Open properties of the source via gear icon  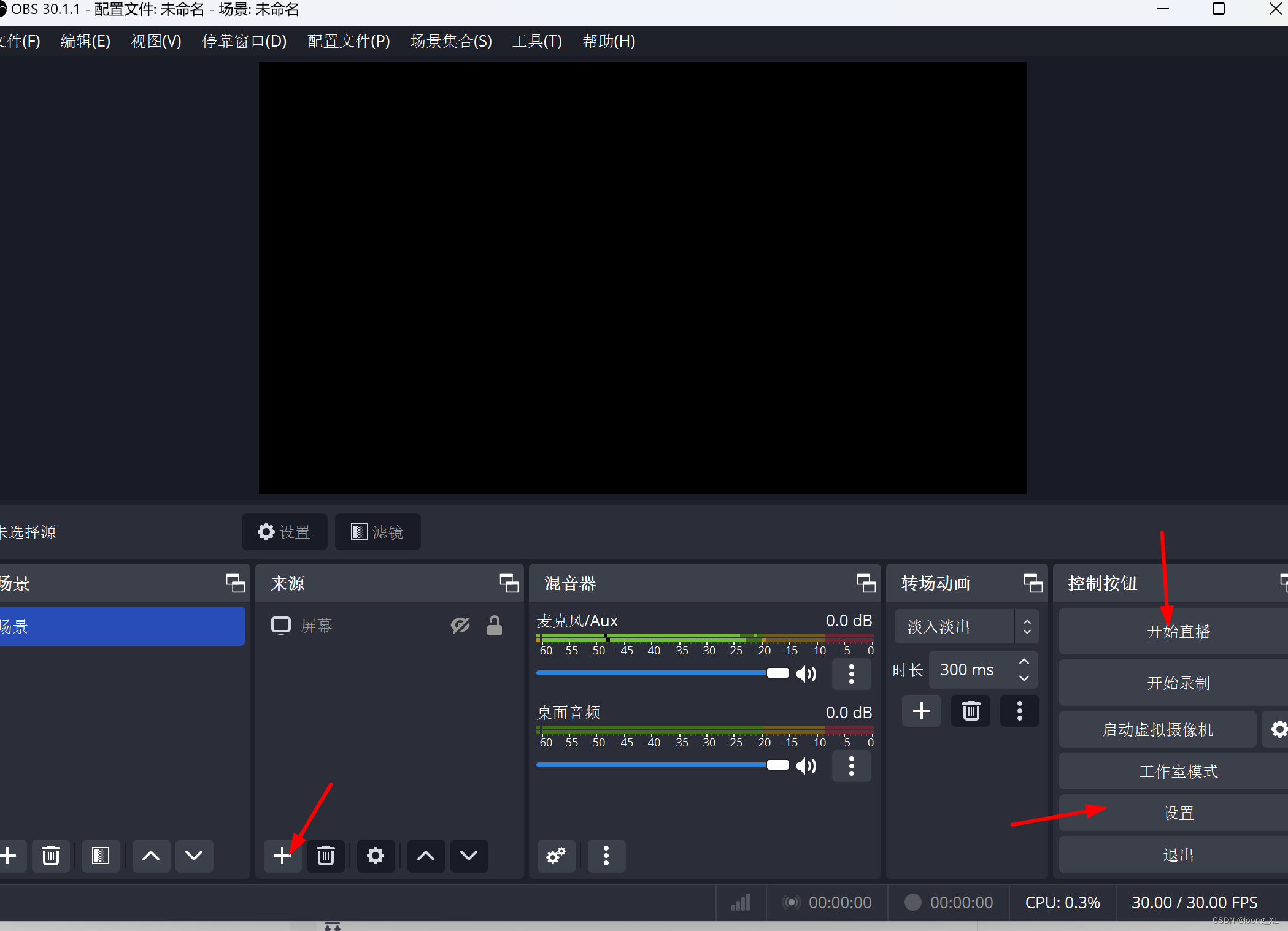coord(375,856)
